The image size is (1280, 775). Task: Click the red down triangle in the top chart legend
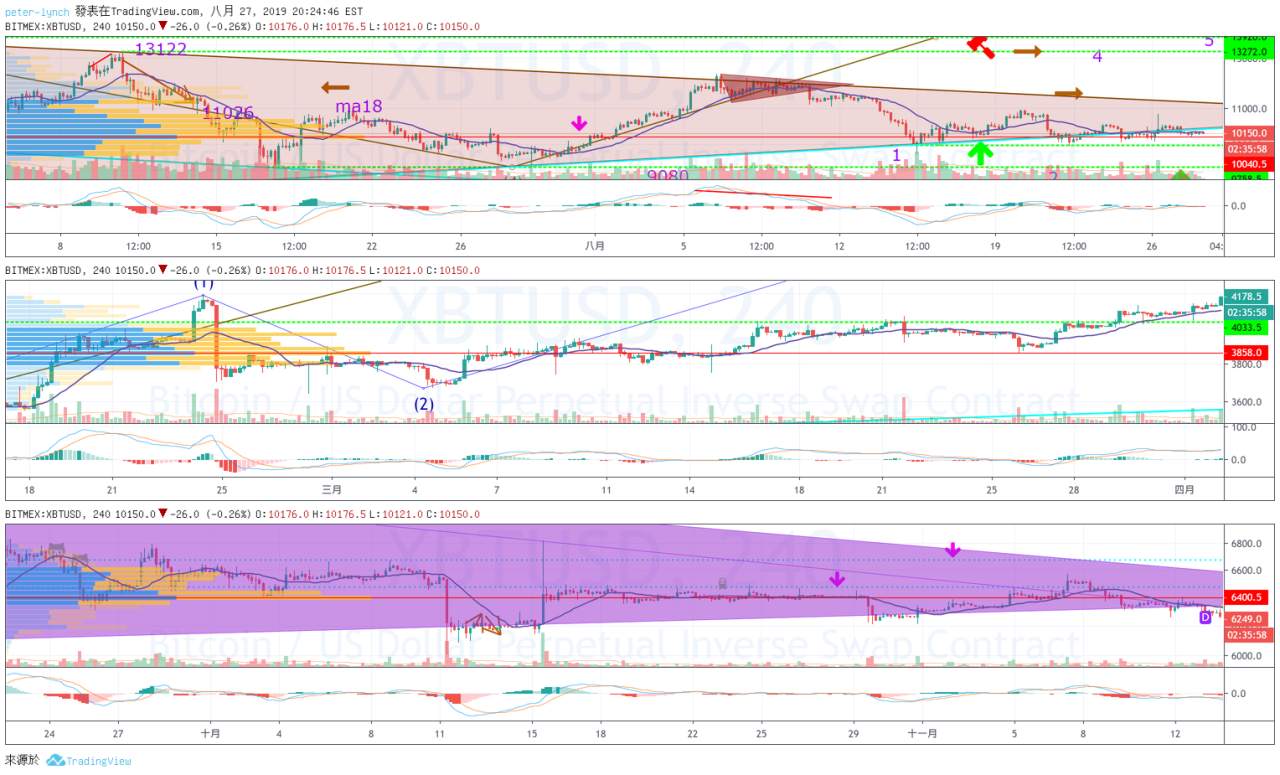[x=164, y=27]
